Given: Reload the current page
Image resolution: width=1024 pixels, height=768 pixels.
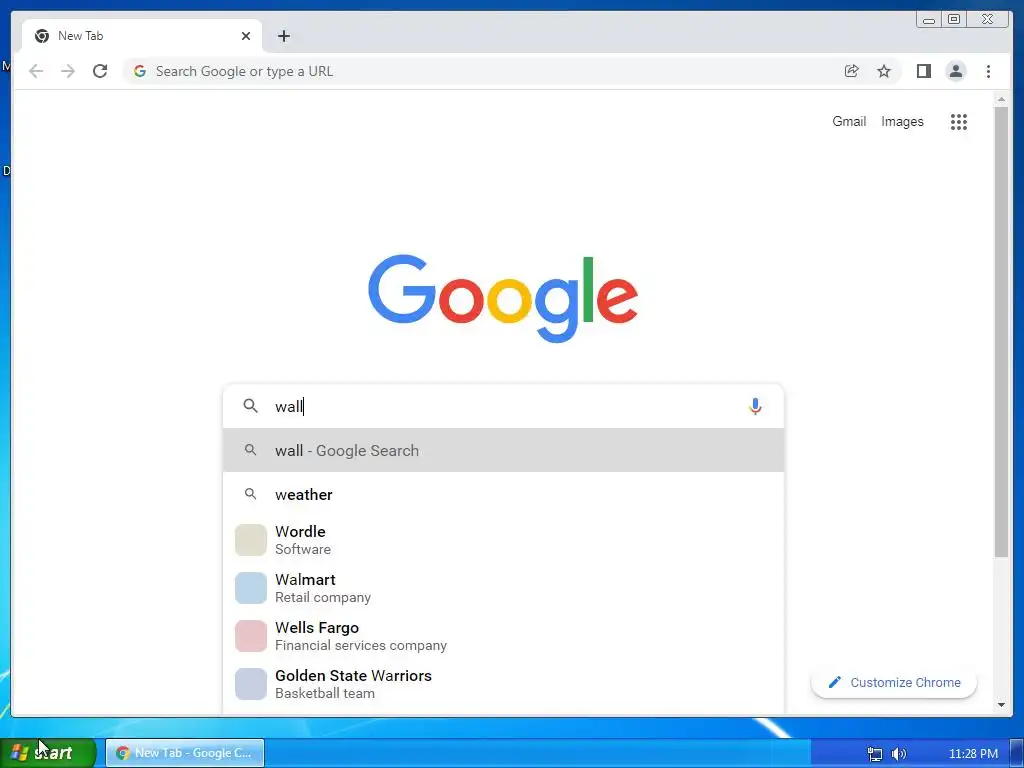Looking at the screenshot, I should 100,71.
